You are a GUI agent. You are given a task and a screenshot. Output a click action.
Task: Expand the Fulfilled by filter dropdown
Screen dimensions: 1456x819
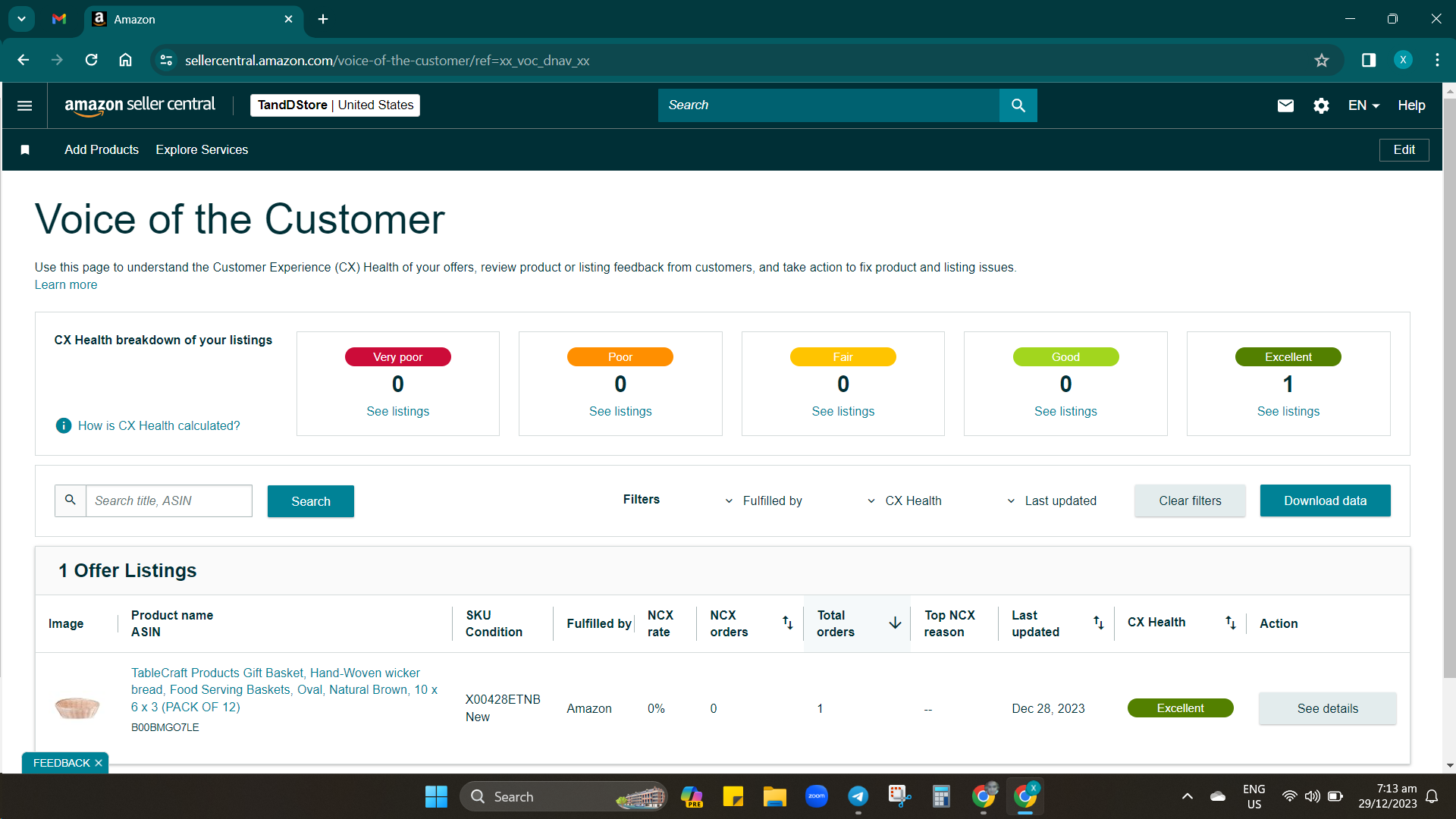[x=764, y=501]
